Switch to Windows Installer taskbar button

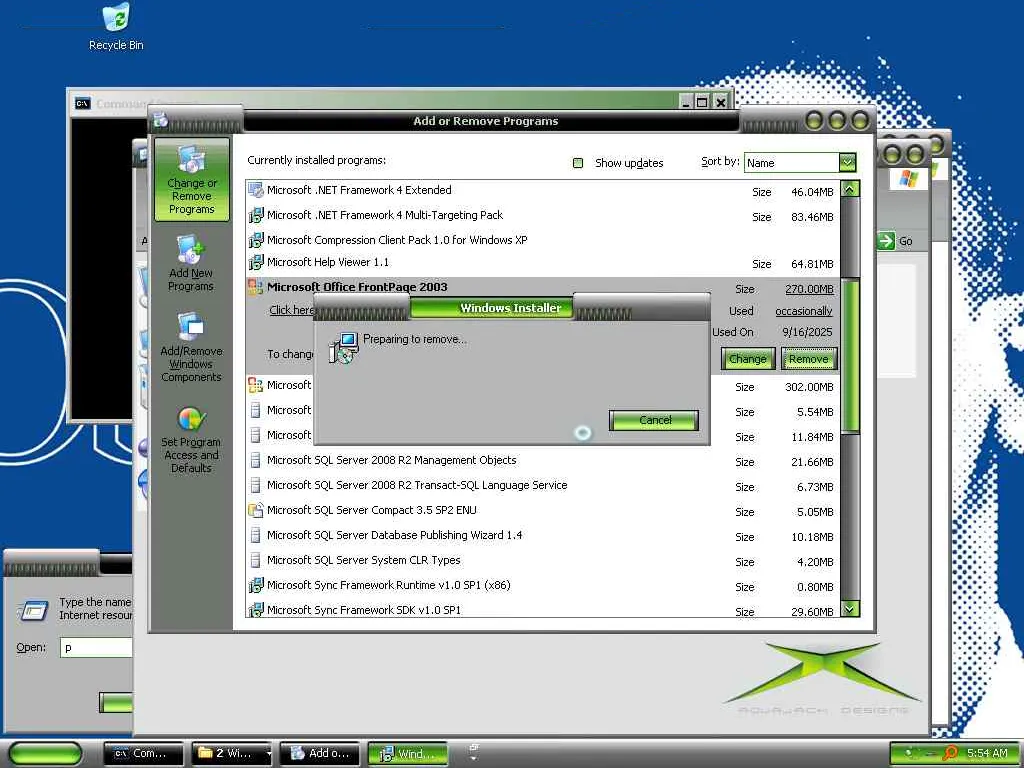coord(408,754)
